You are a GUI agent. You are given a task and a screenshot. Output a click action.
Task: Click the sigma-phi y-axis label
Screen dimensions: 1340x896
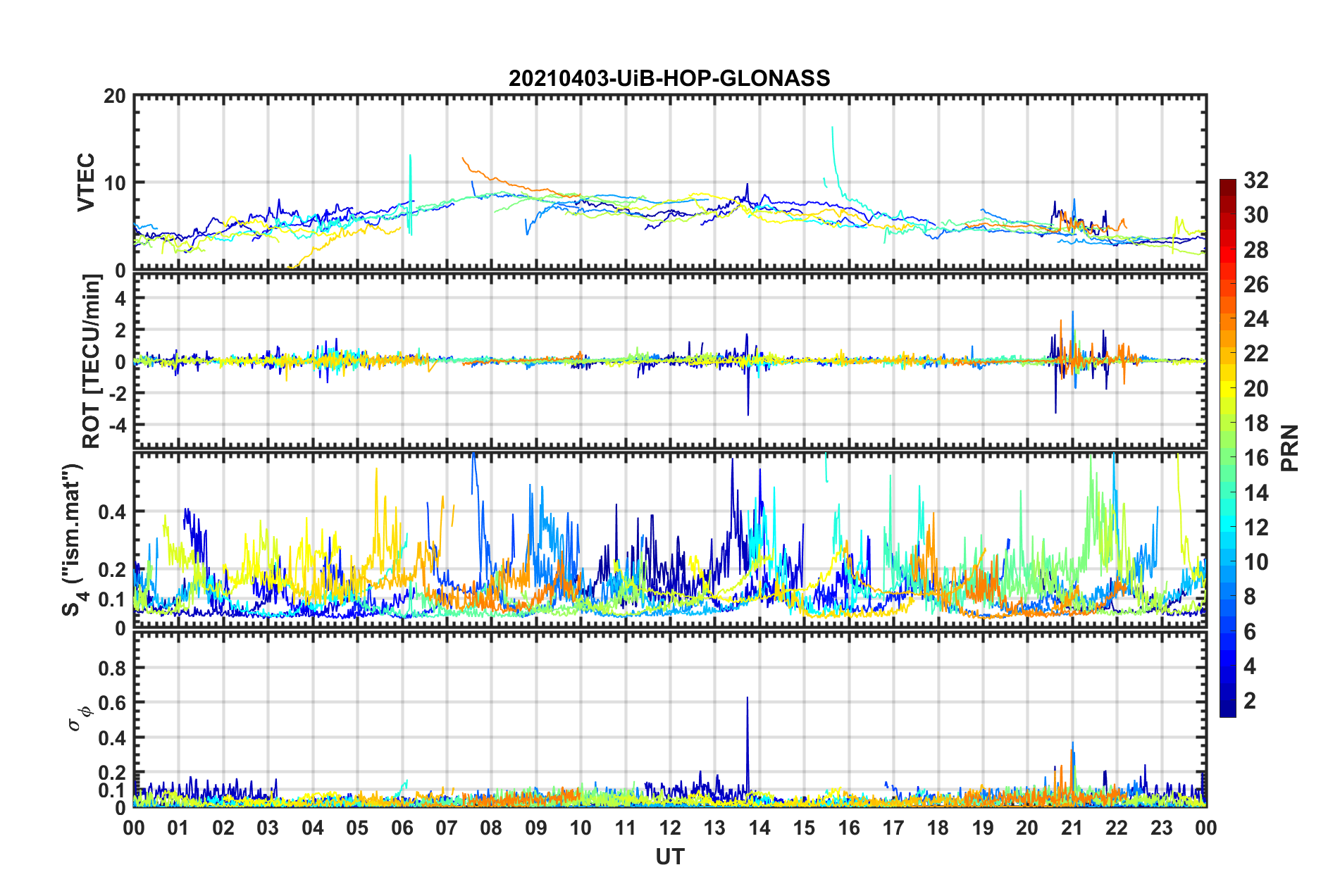pos(78,717)
